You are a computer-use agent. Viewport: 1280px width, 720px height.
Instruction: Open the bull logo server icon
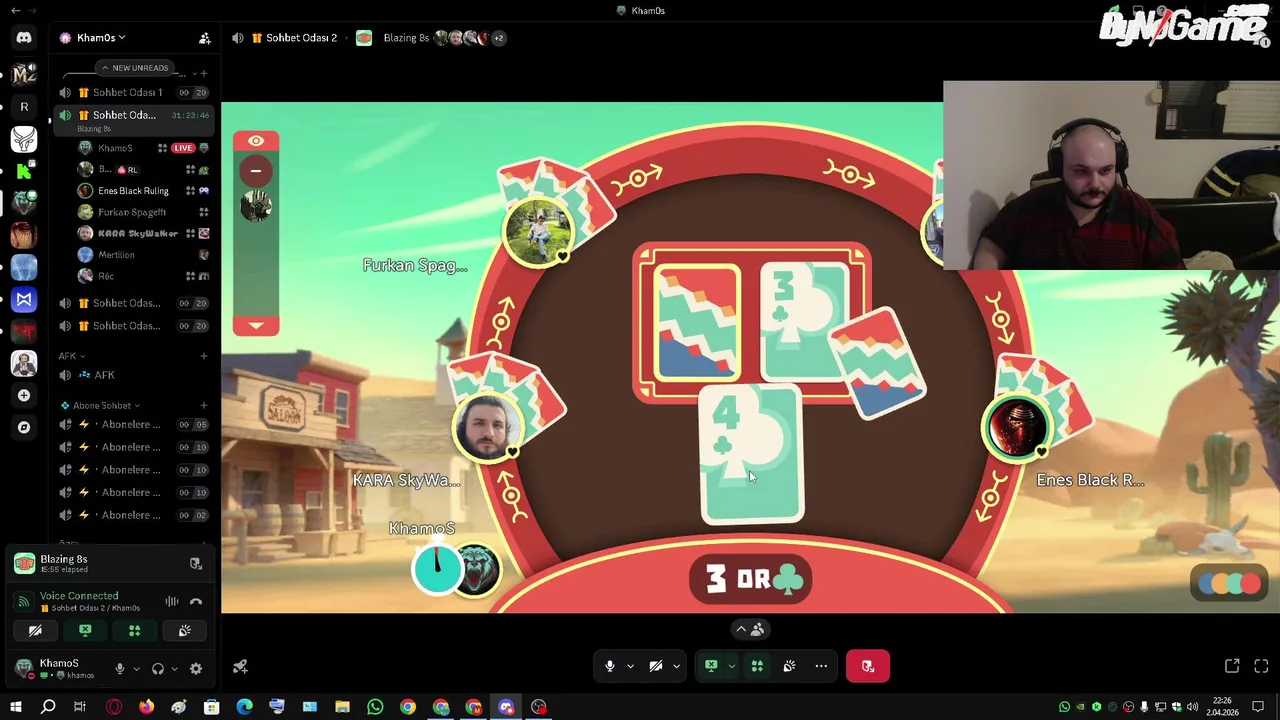coord(24,139)
